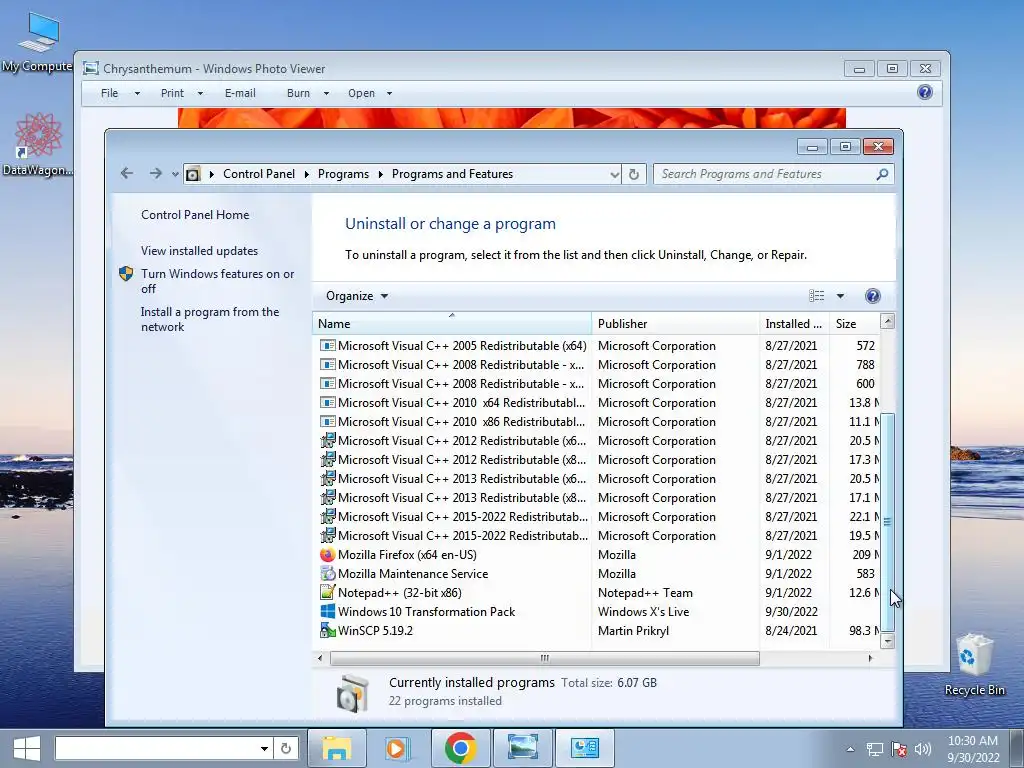
Task: Open the File menu in Photo Viewer
Action: [x=120, y=93]
